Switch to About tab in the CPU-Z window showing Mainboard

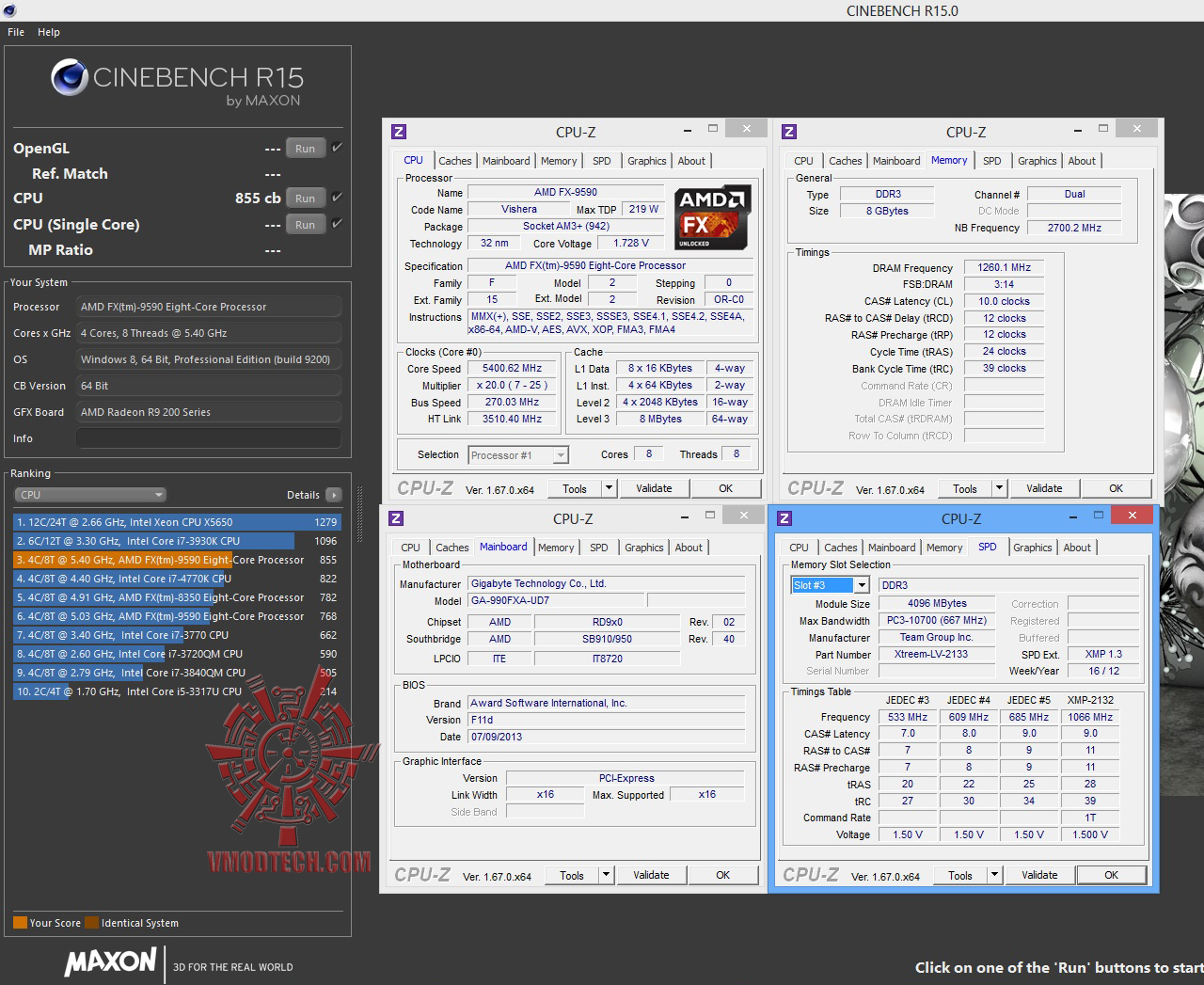coord(689,548)
